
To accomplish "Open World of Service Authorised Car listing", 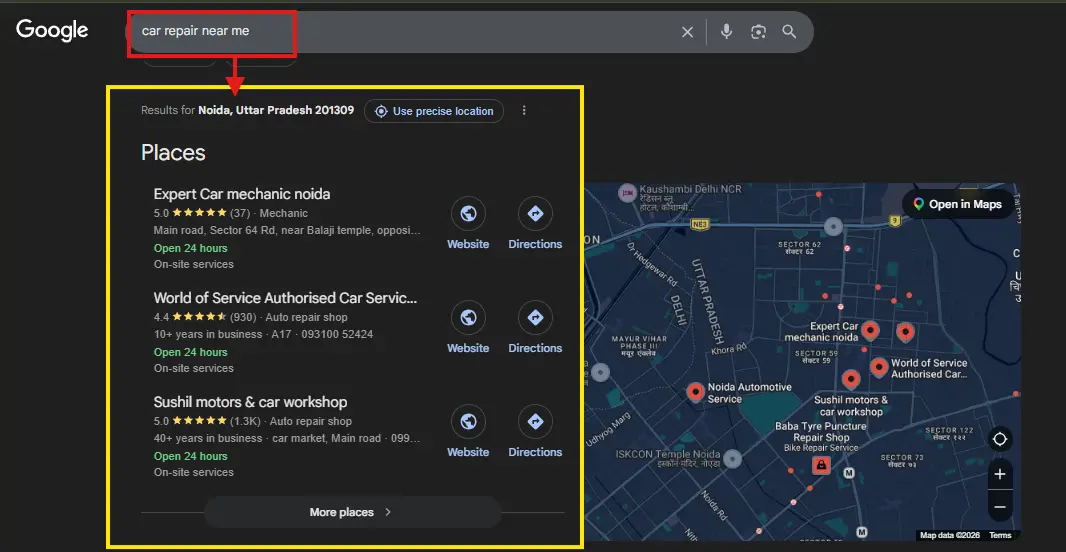I will [x=285, y=298].
